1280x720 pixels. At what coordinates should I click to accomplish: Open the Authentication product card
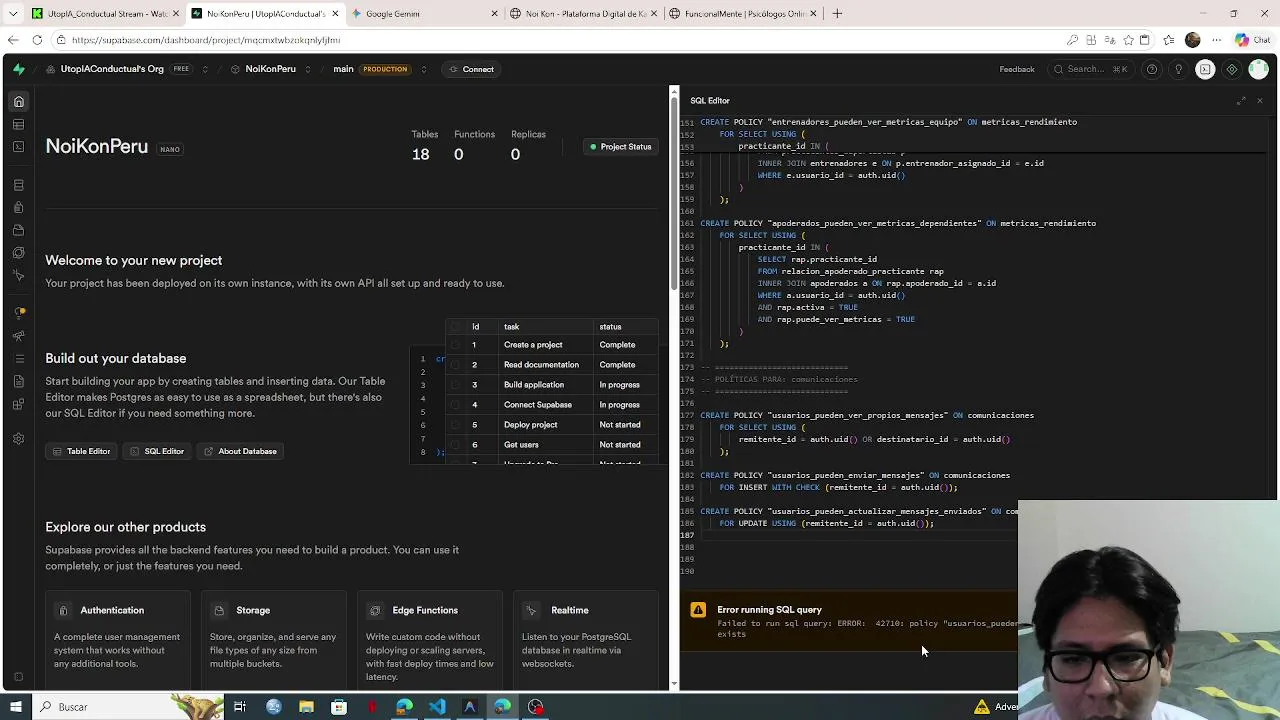(118, 641)
